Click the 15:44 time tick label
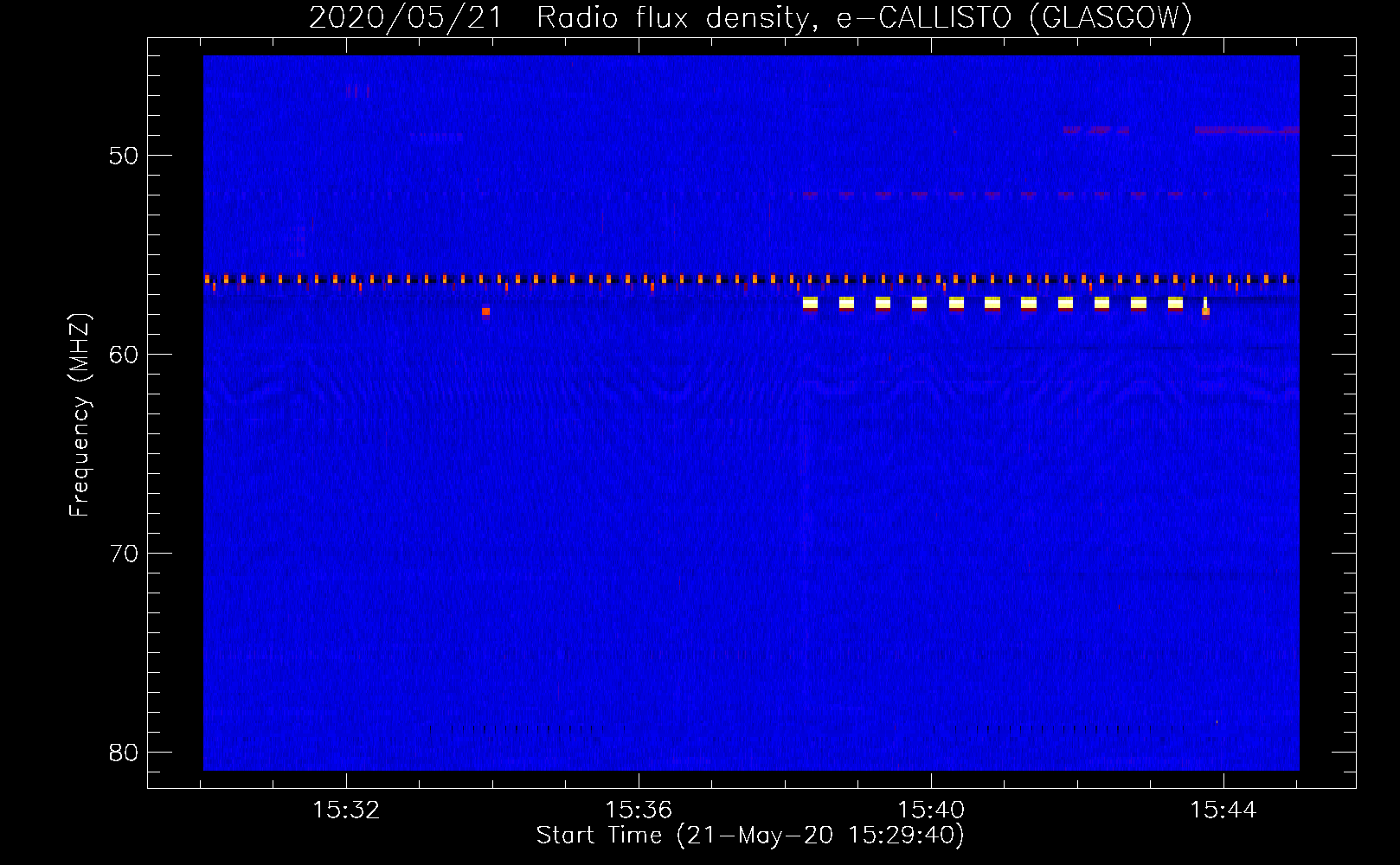1400x865 pixels. (1223, 811)
